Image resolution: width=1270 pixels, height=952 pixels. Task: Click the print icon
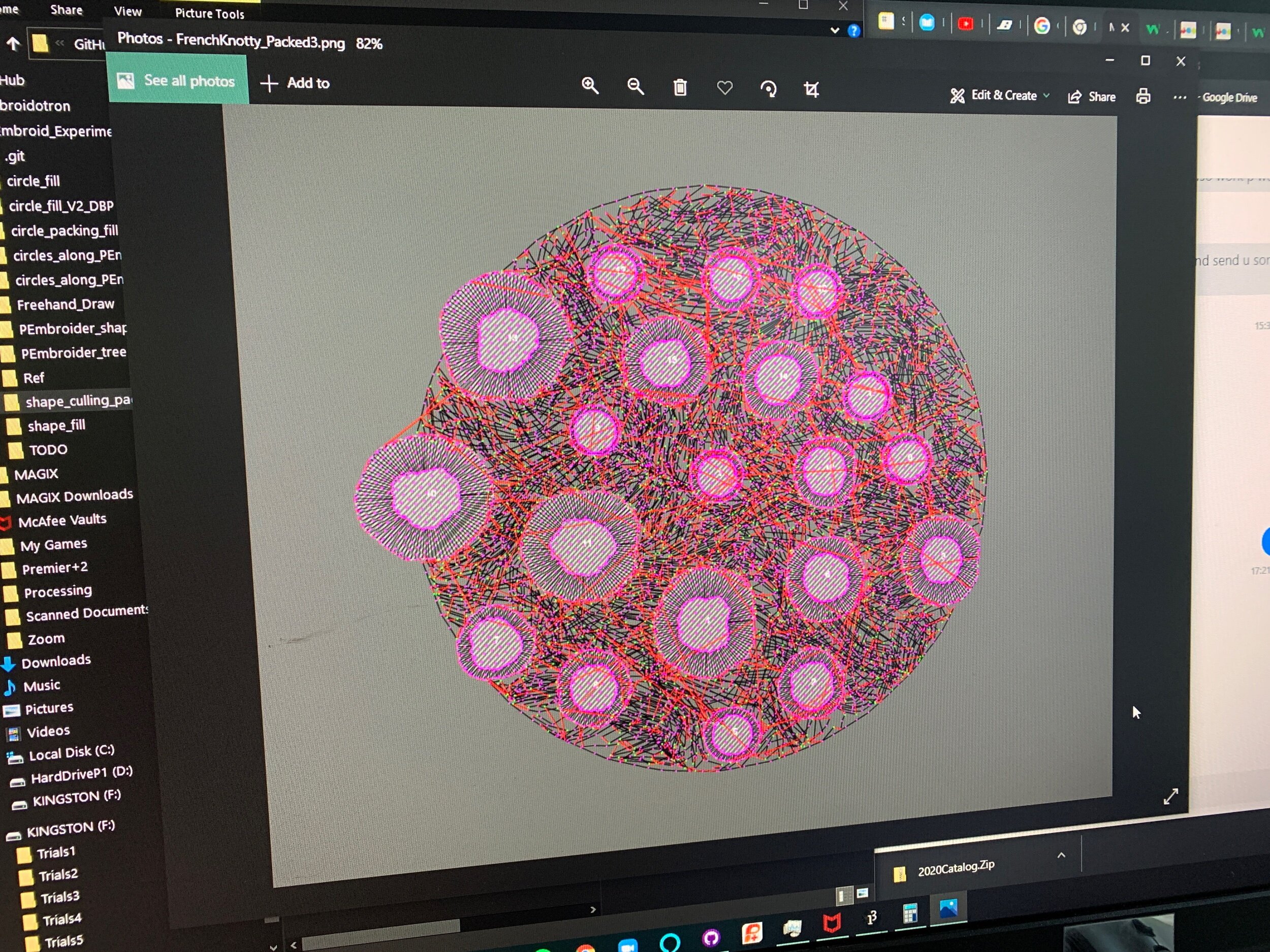tap(1142, 96)
